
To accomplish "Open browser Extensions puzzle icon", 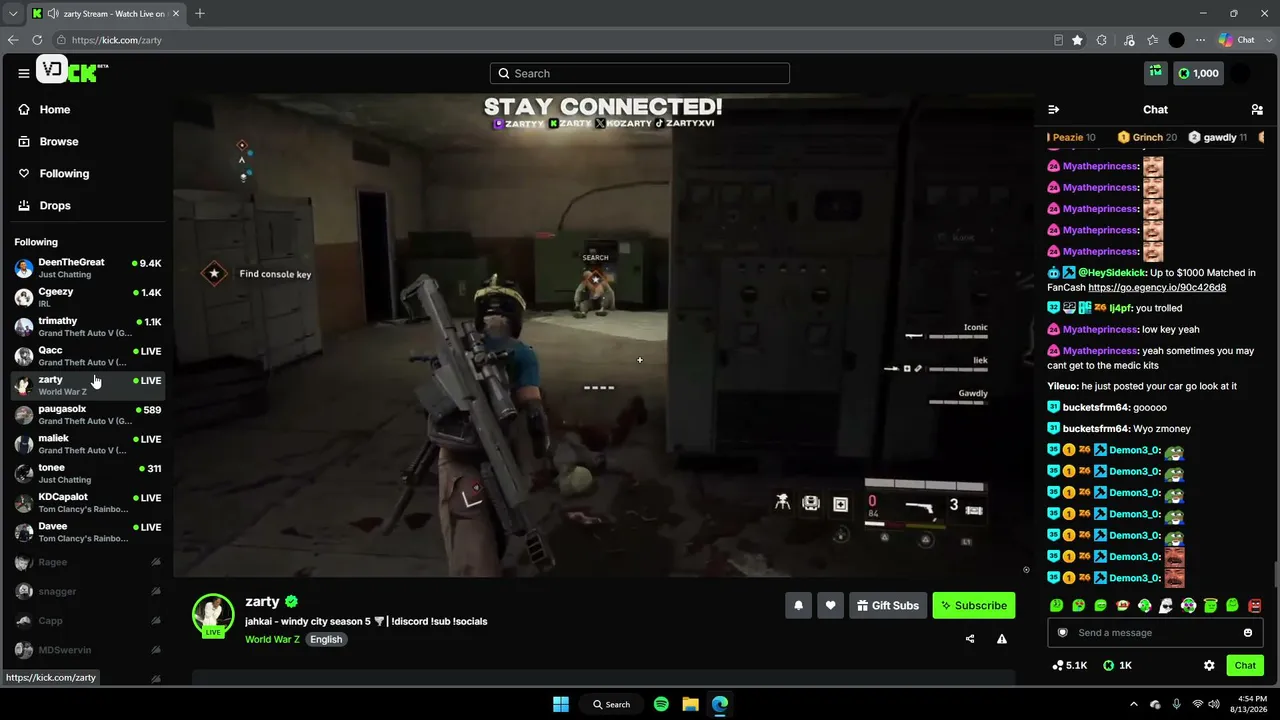I will point(1102,40).
